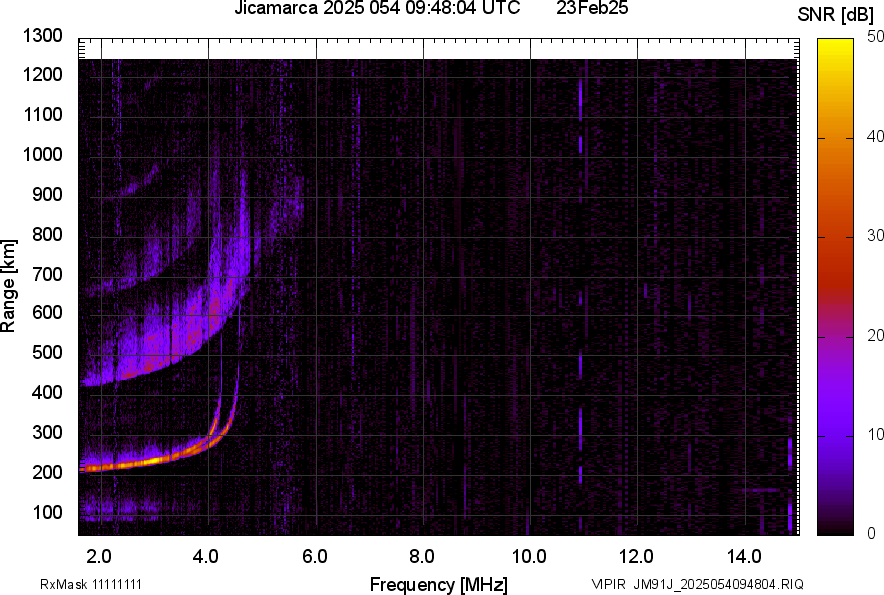Click the Frequency [MHz] axis label
The width and height of the screenshot is (884, 595).
[439, 584]
